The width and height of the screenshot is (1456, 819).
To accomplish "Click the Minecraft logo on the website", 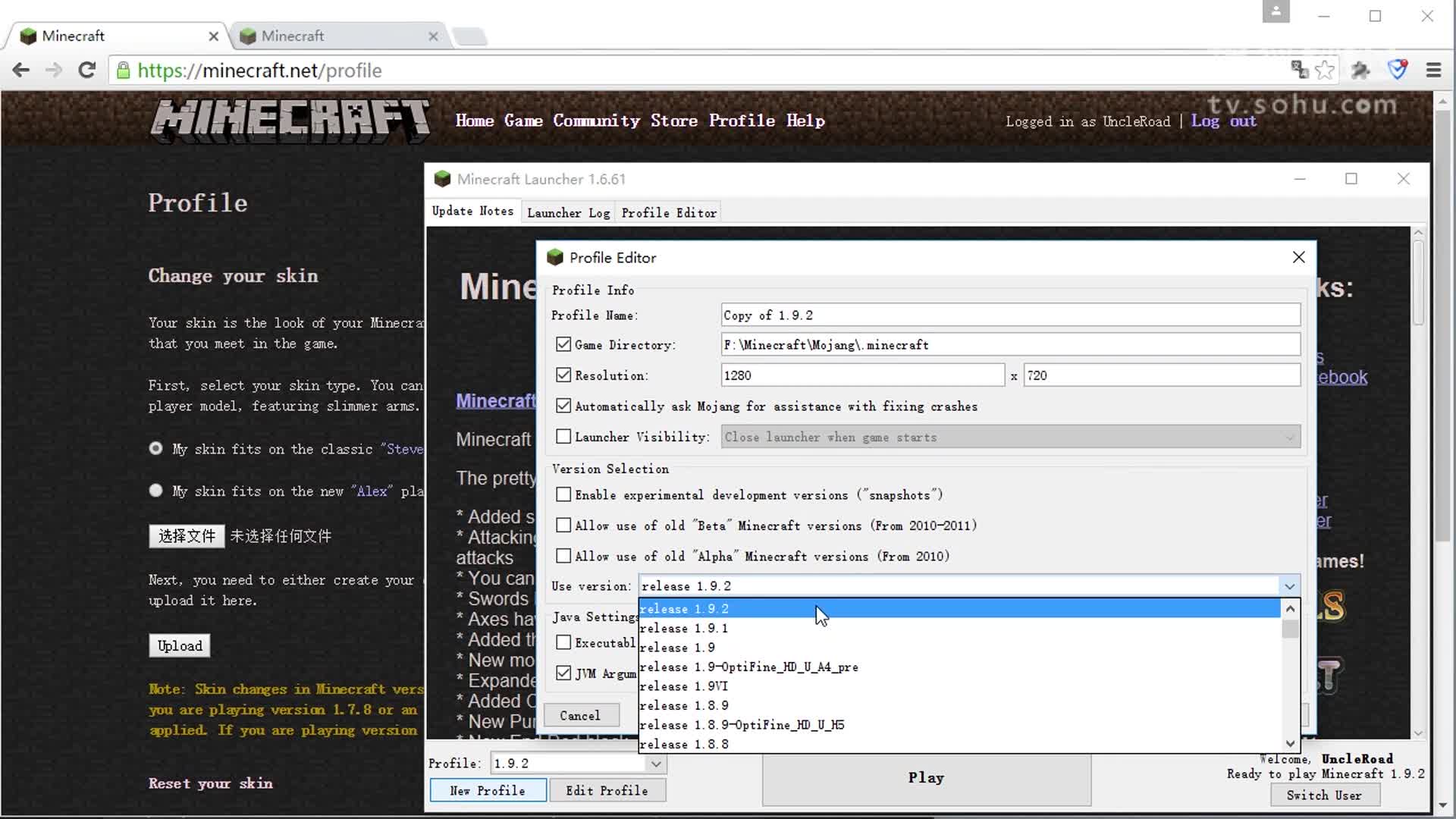I will pyautogui.click(x=290, y=121).
